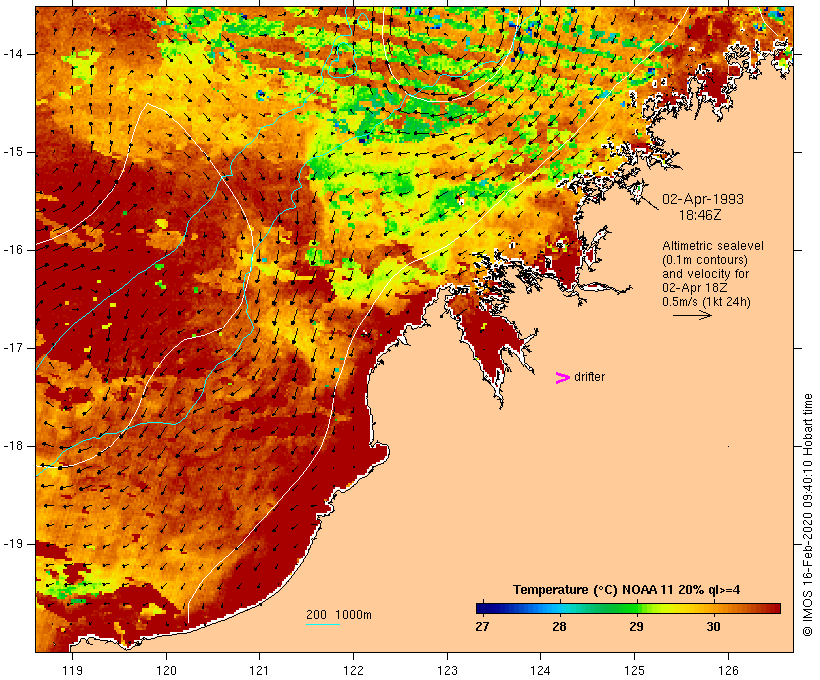Click the colorbar tick label '29'
This screenshot has width=820, height=680.
636,627
